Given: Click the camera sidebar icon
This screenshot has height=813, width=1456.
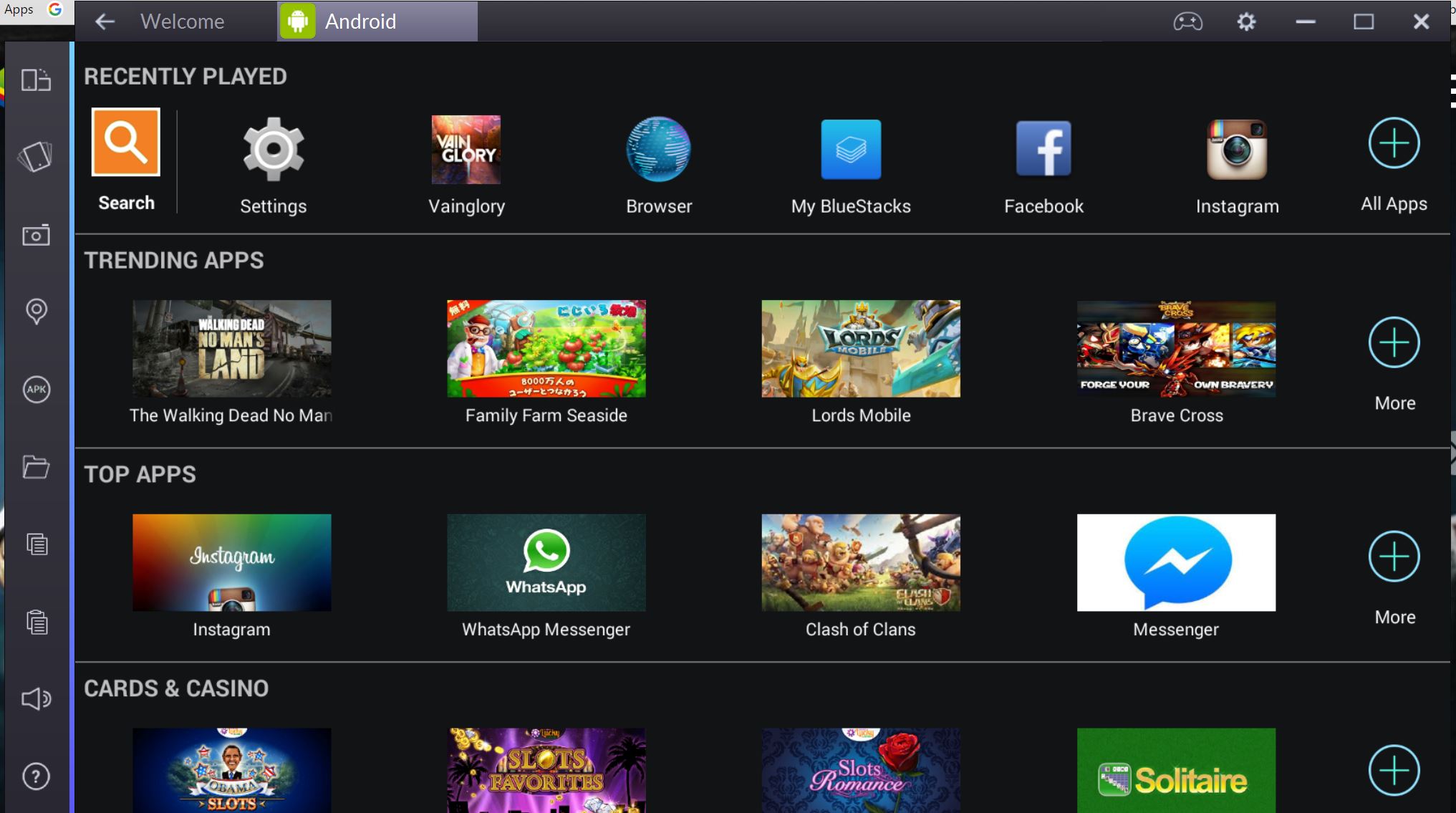Looking at the screenshot, I should tap(37, 236).
